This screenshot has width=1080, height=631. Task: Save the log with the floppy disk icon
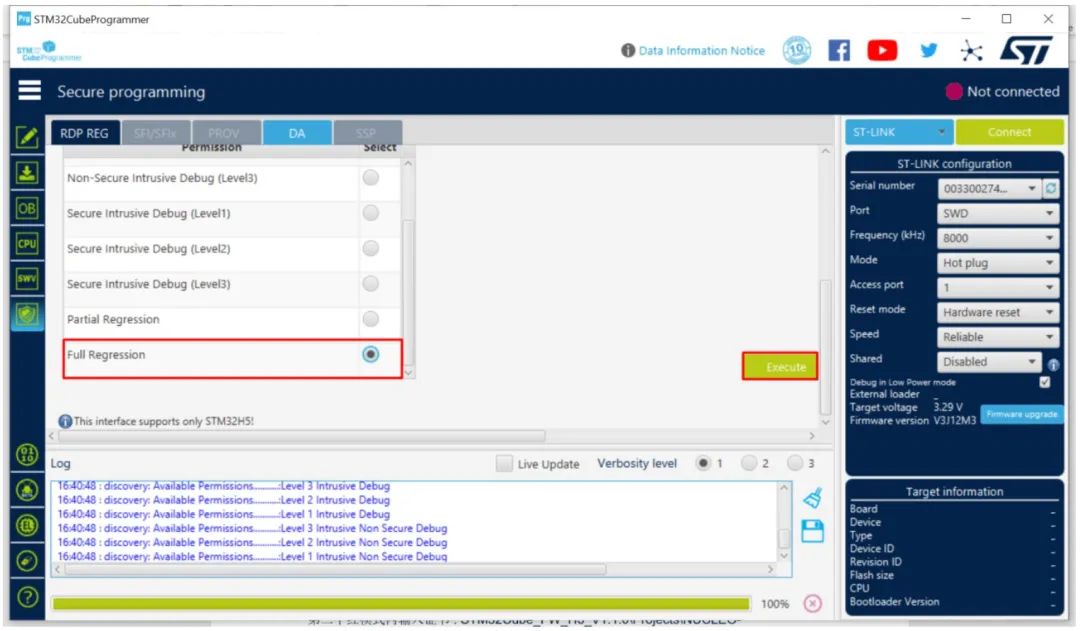(x=813, y=531)
